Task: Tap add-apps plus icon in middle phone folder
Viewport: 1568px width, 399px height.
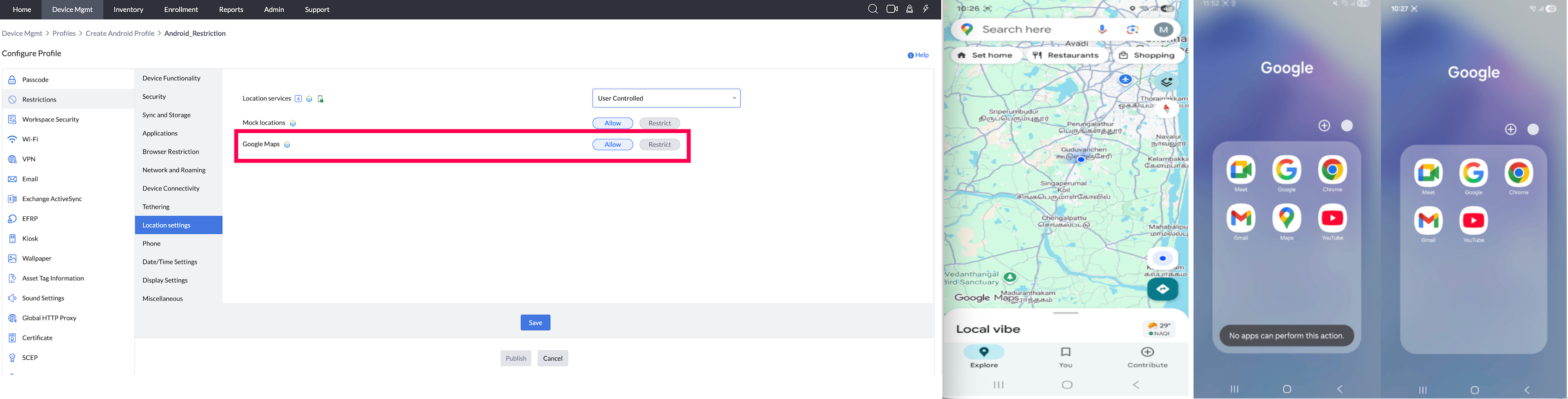Action: click(x=1324, y=126)
